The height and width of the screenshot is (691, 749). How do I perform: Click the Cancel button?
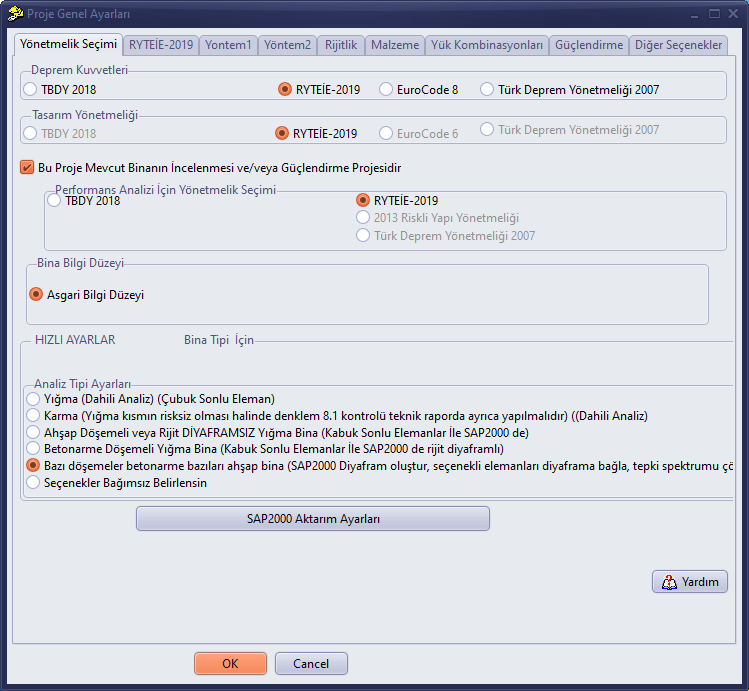311,663
